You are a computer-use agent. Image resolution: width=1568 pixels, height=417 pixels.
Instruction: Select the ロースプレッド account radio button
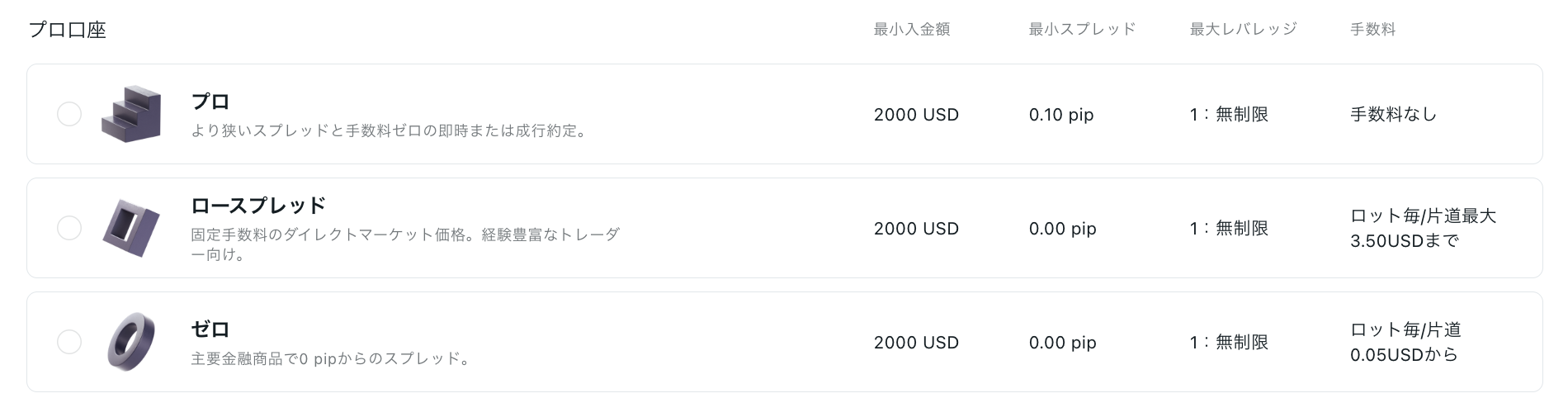tap(69, 228)
